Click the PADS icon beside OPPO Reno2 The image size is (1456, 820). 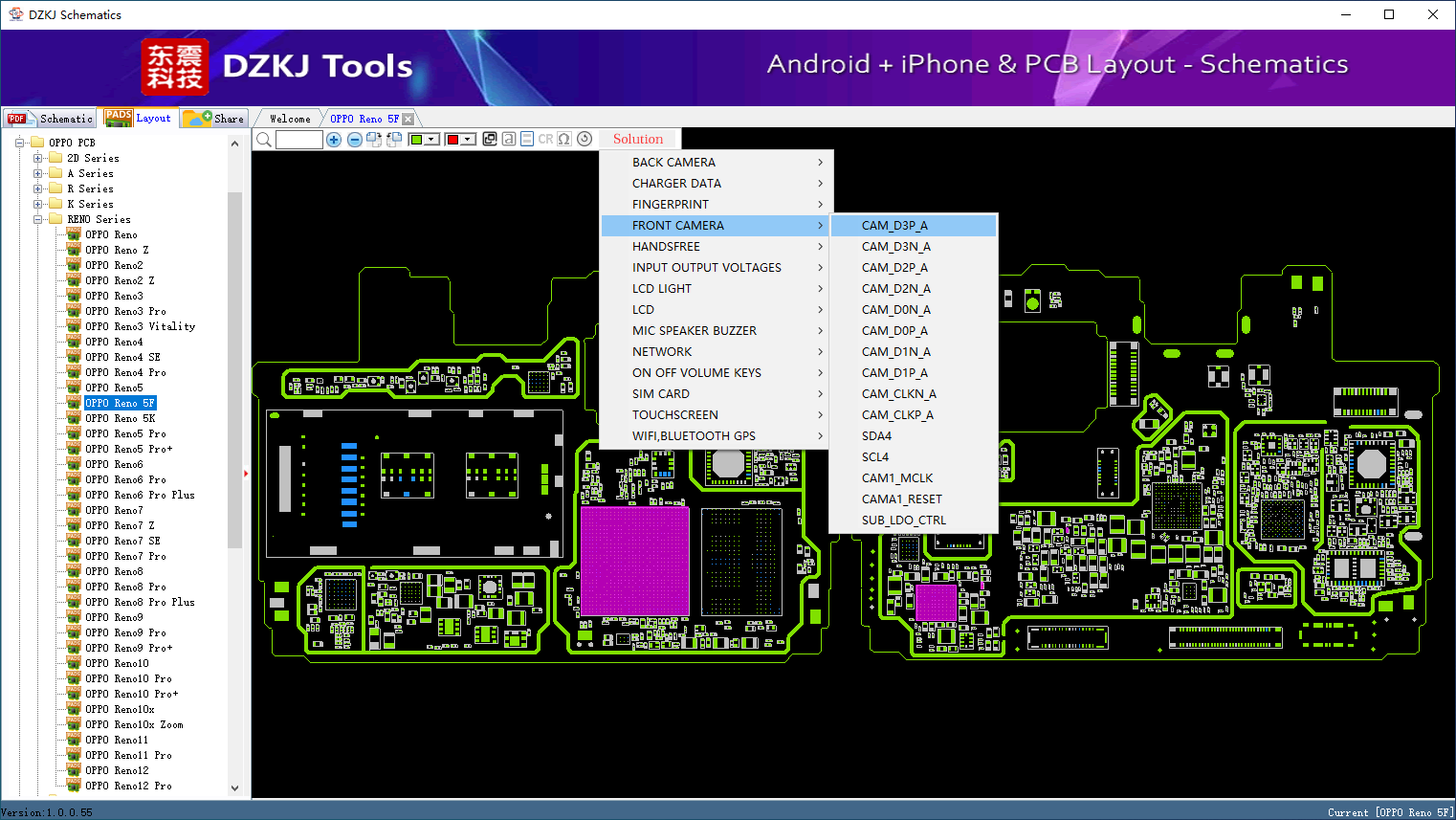coord(74,265)
